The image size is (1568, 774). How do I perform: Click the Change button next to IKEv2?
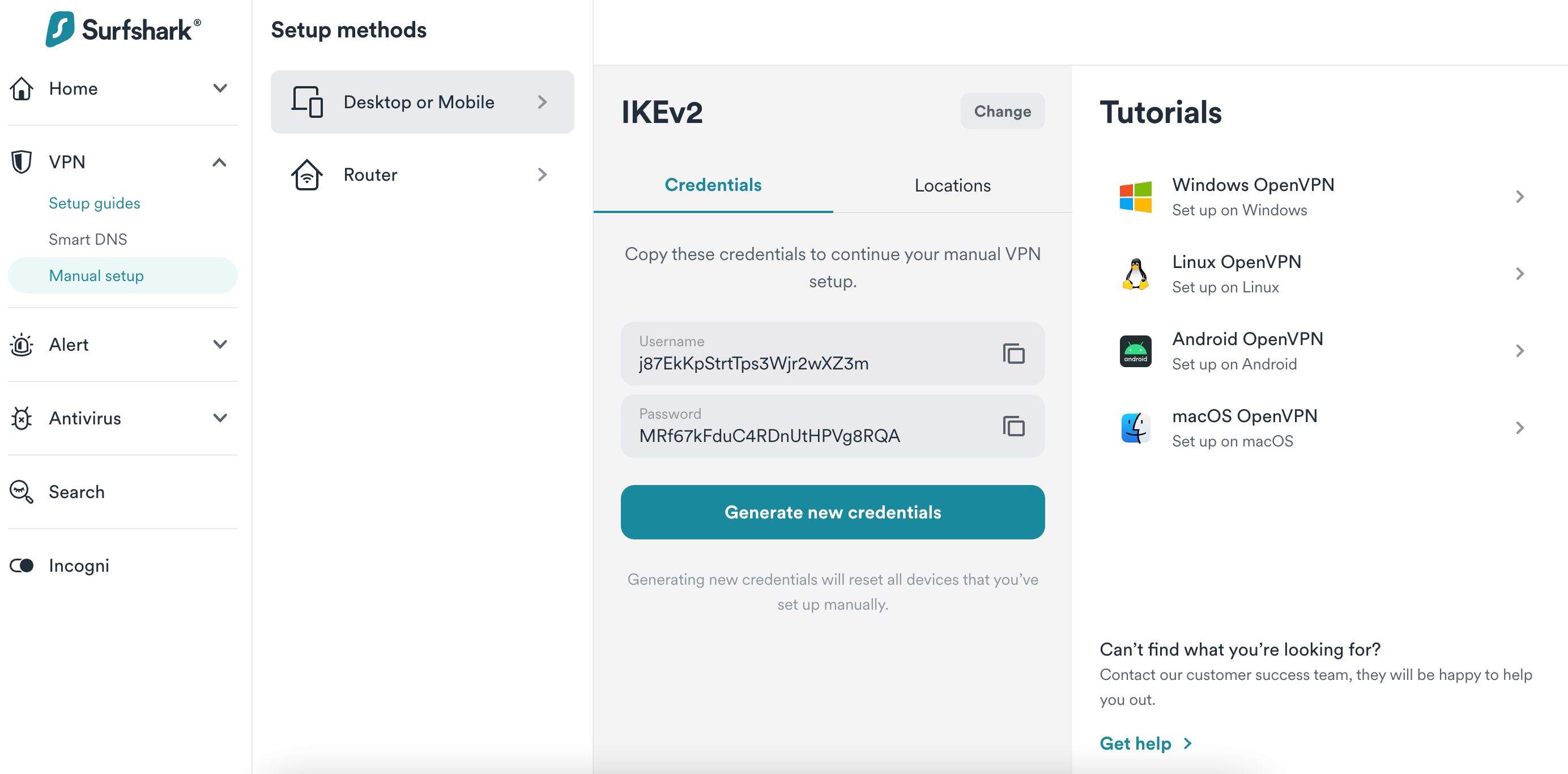coord(1002,111)
